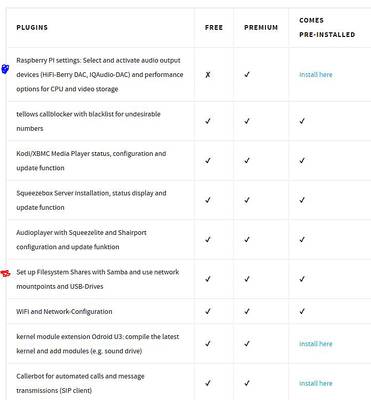Follow 'install here' link for Callerbot plugin
This screenshot has width=371, height=400.
pos(316,383)
